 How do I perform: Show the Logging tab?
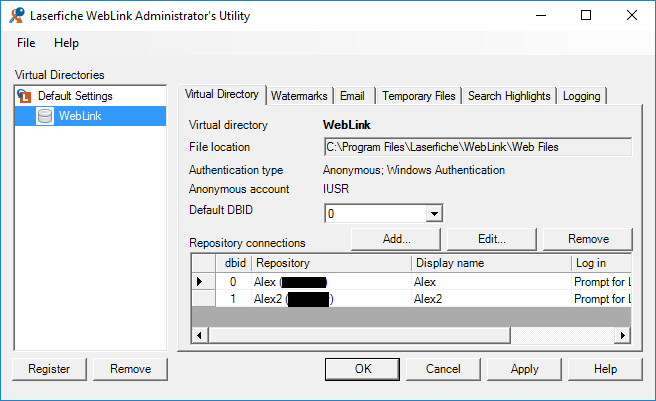pyautogui.click(x=582, y=96)
